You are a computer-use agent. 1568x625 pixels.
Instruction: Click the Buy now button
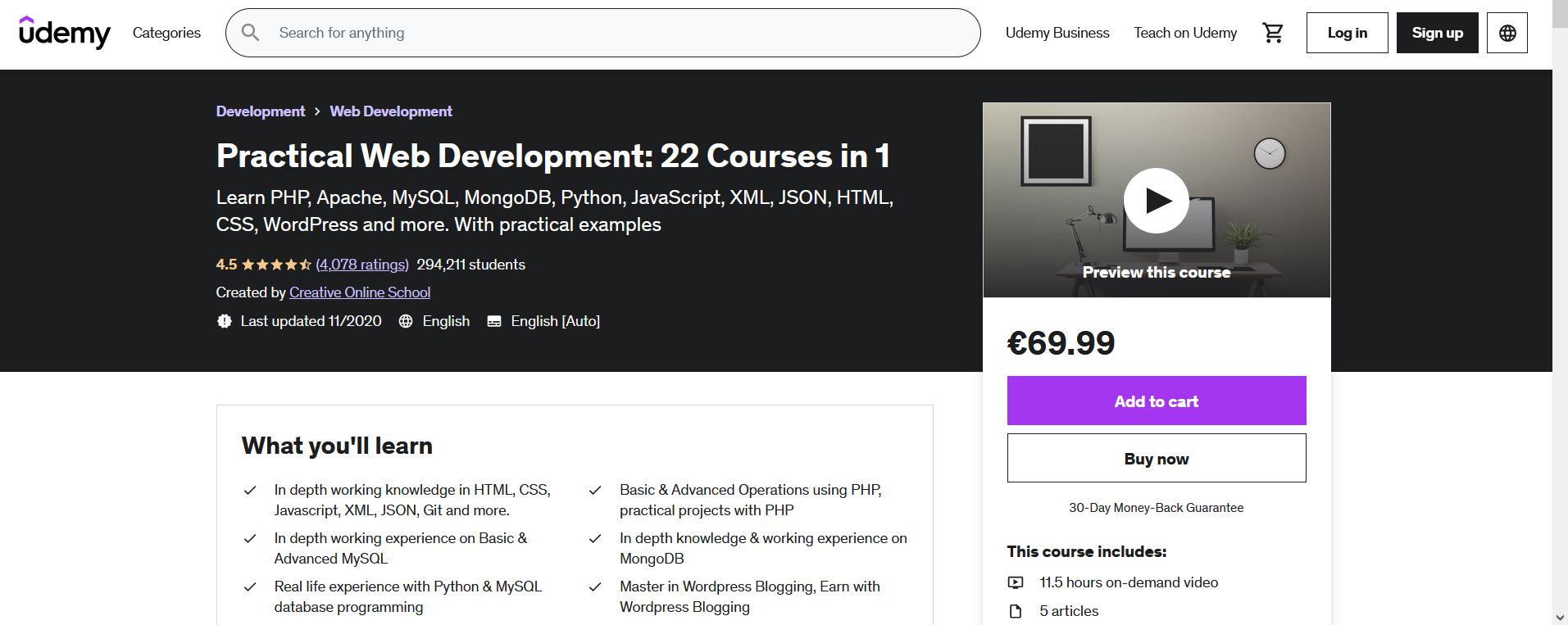pos(1156,458)
